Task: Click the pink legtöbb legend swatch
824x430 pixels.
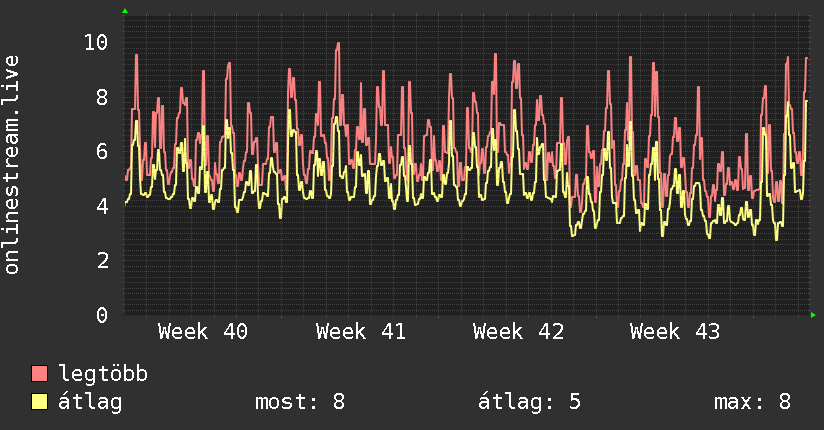Action: pos(39,373)
